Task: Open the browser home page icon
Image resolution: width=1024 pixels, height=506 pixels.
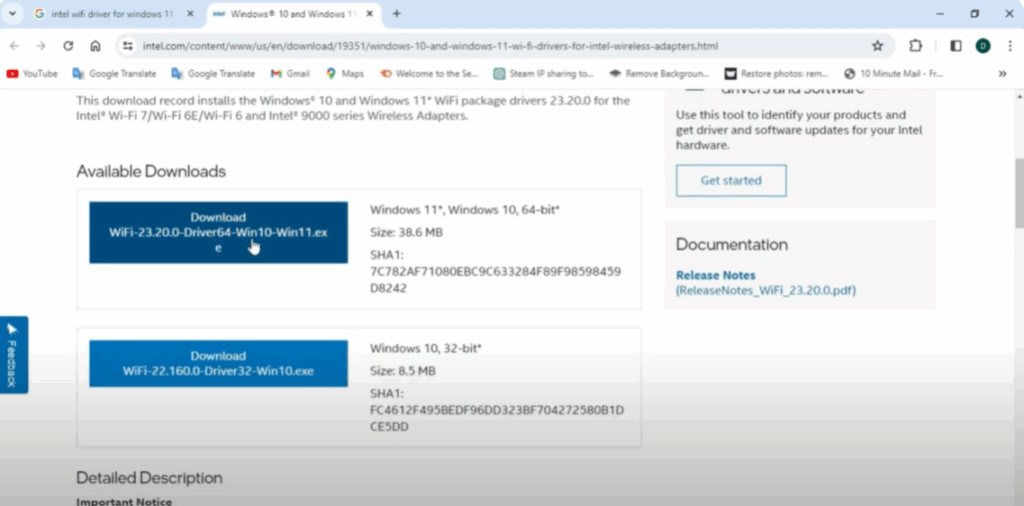Action: [95, 46]
